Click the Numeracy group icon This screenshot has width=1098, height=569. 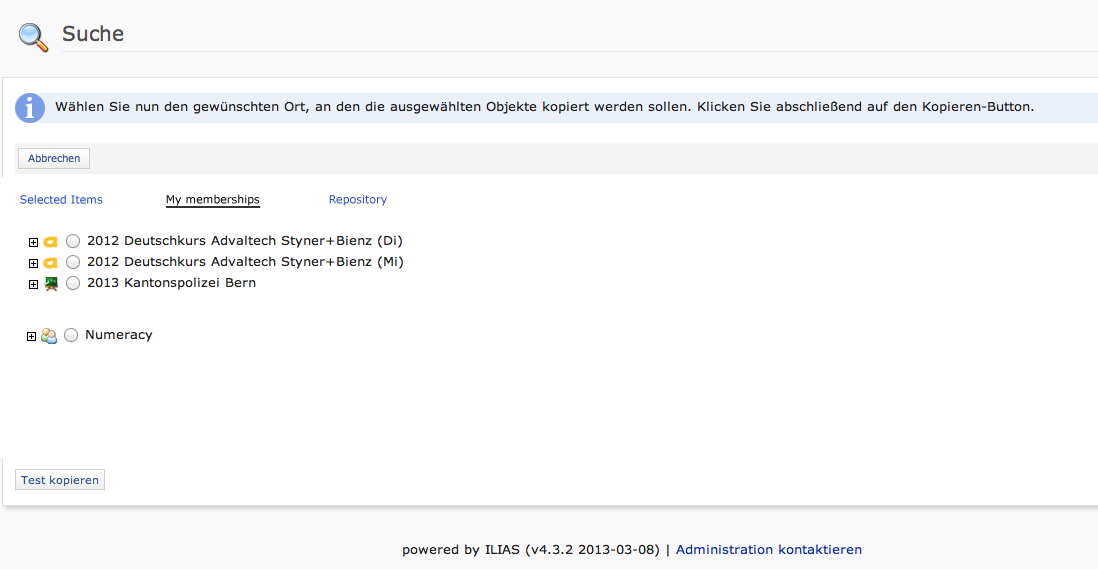point(49,336)
